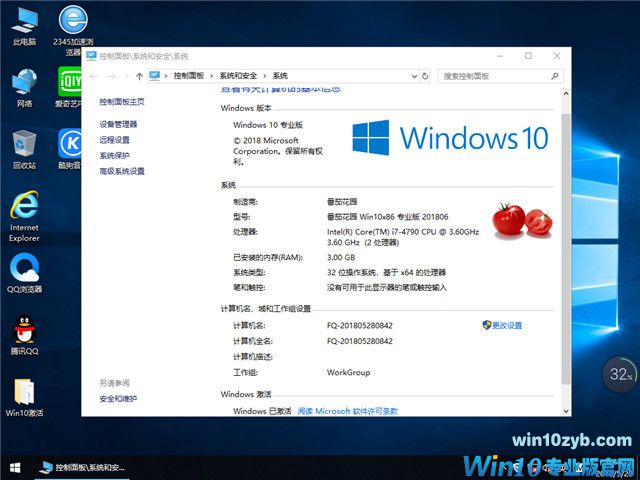Click the 32% floating accelerator ball
The image size is (640, 480).
pyautogui.click(x=620, y=374)
